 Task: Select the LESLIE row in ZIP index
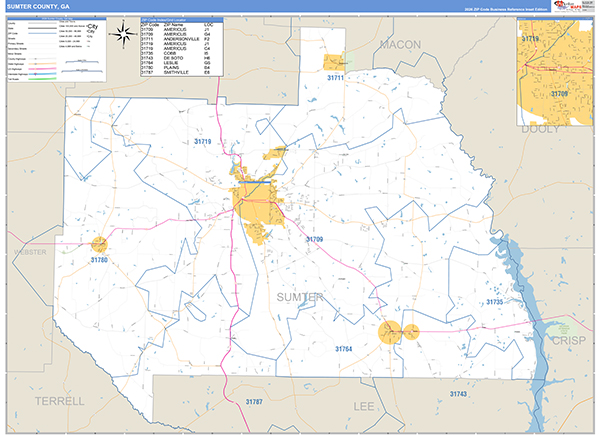(x=176, y=63)
